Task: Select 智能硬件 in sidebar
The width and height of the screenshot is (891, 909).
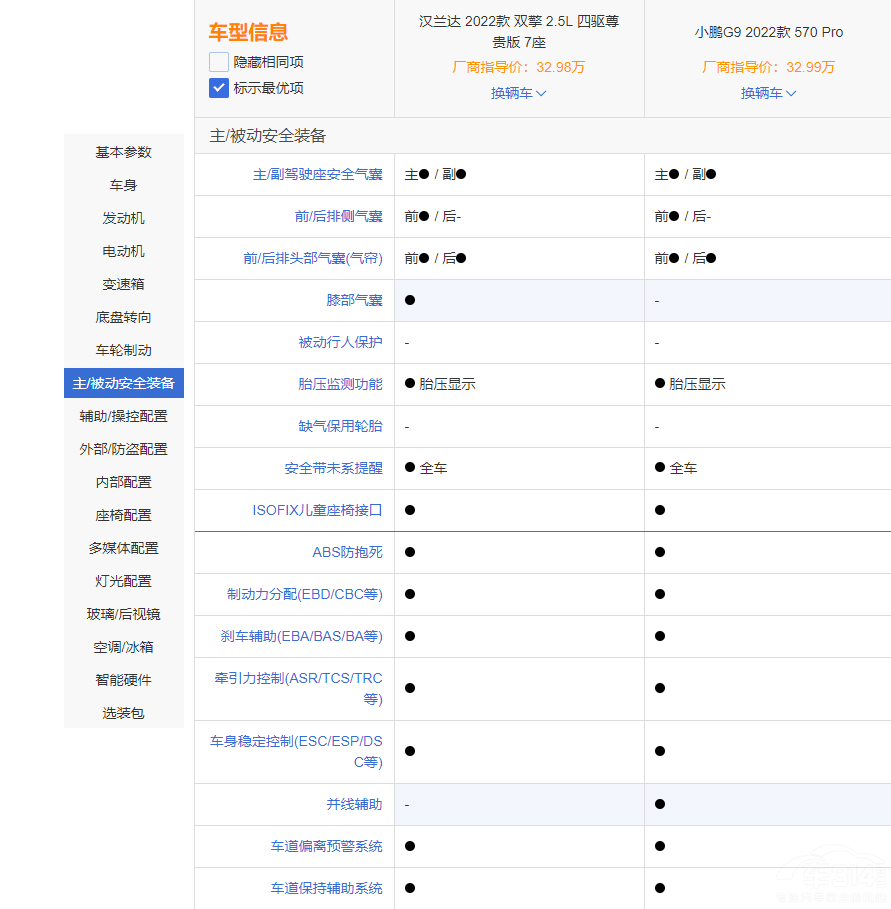Action: click(x=124, y=680)
